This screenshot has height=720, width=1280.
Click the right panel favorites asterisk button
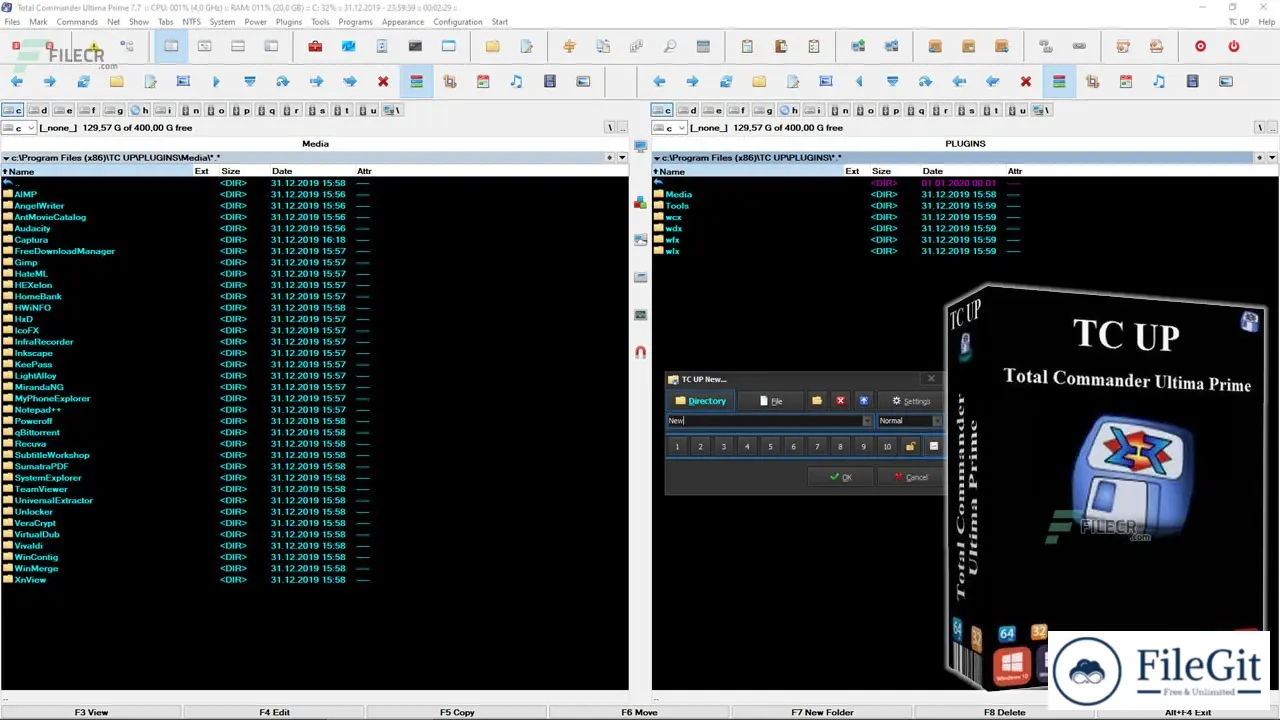point(1259,158)
